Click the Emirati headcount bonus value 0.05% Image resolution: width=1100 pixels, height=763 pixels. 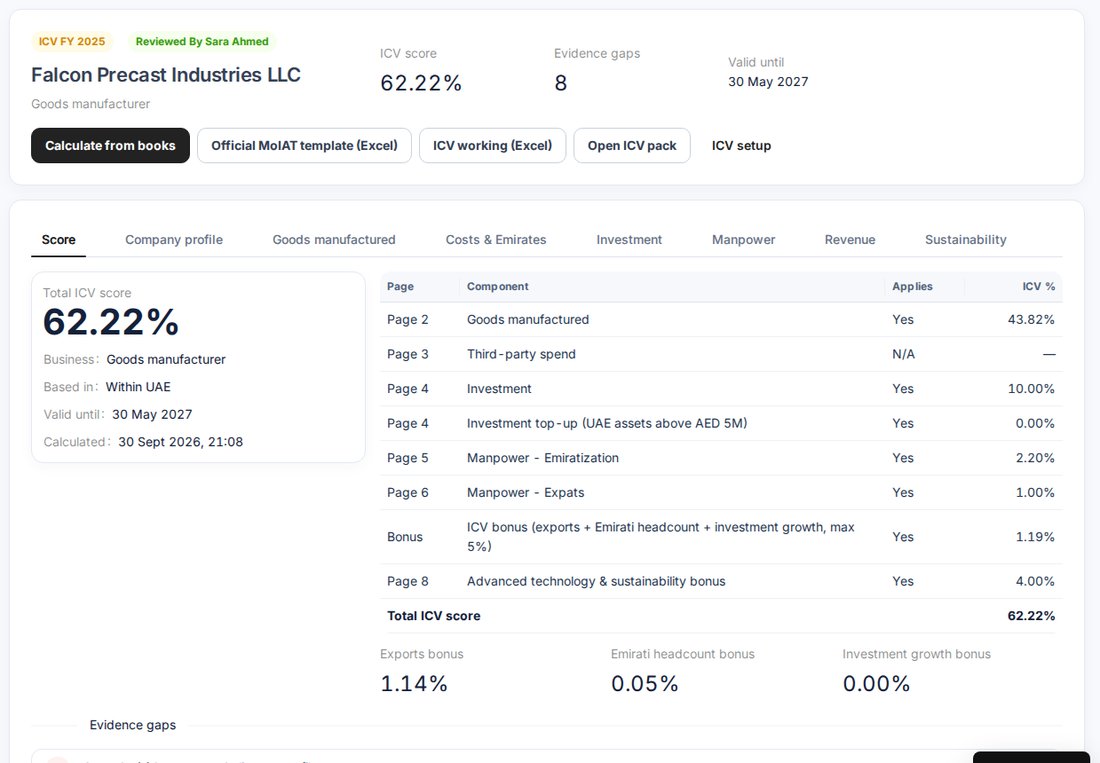click(645, 684)
